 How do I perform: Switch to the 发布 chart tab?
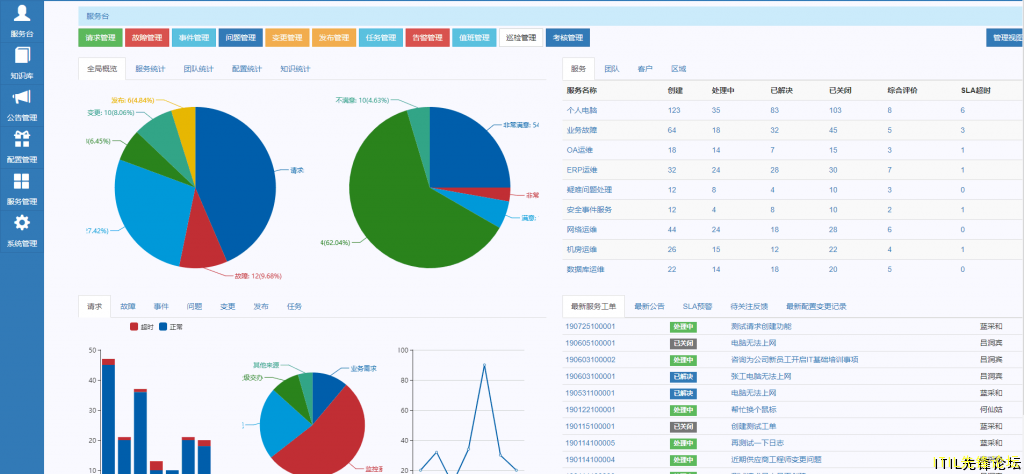(x=261, y=306)
